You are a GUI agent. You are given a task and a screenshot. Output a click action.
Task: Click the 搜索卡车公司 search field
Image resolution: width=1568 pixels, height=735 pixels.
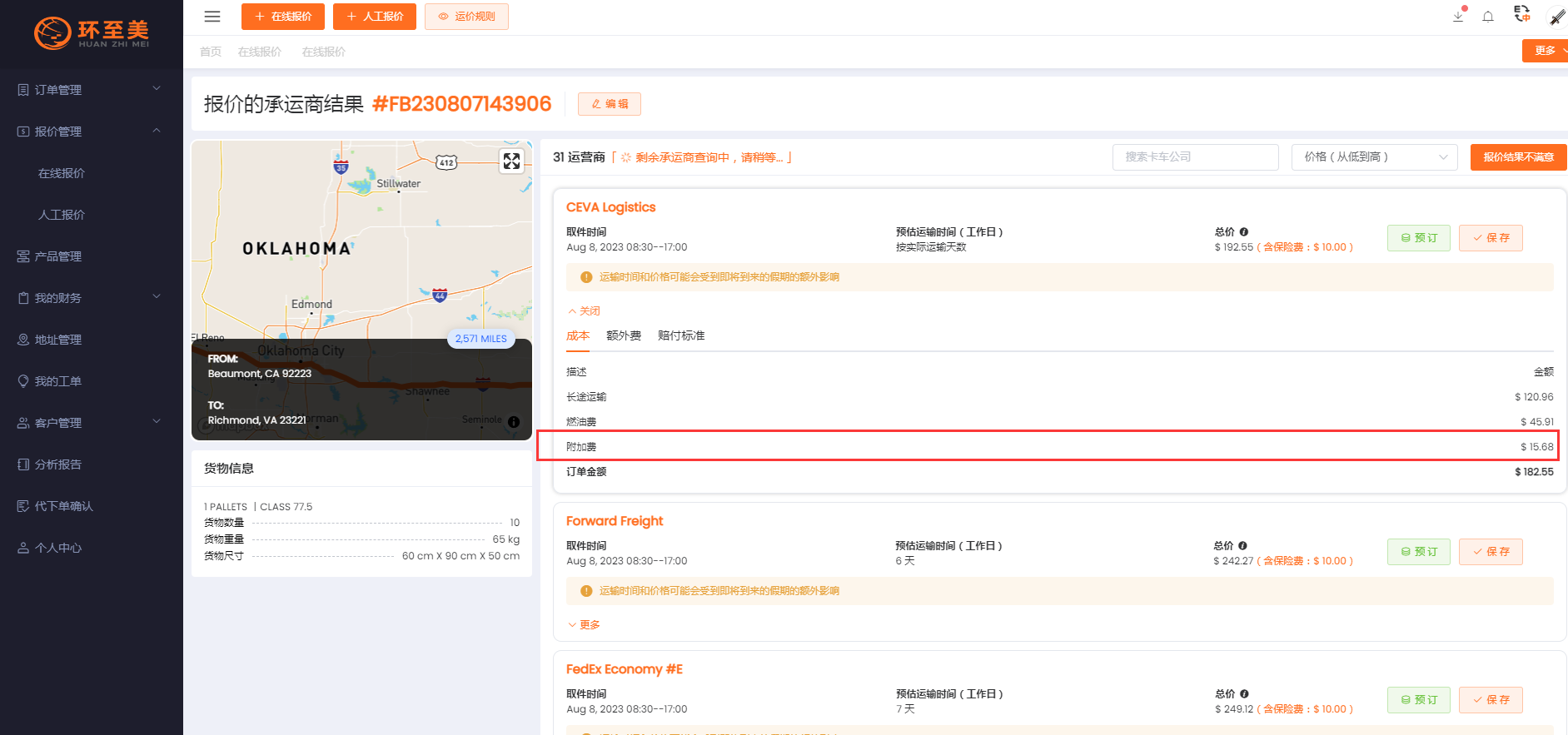pyautogui.click(x=1195, y=157)
